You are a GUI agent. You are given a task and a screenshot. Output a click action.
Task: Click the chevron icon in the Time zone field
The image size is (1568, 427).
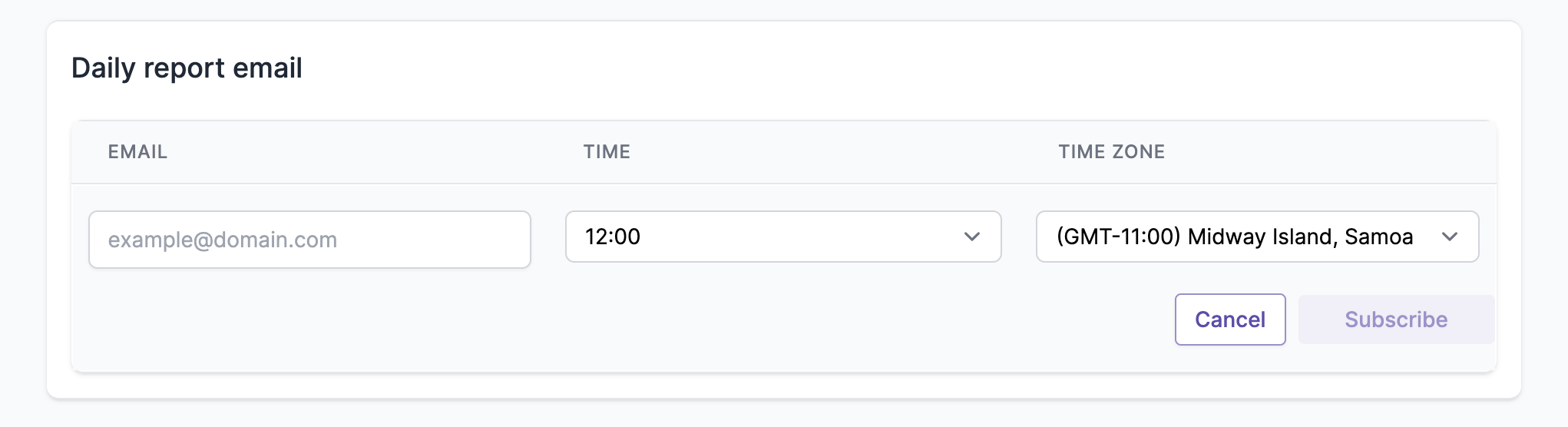coord(1450,237)
